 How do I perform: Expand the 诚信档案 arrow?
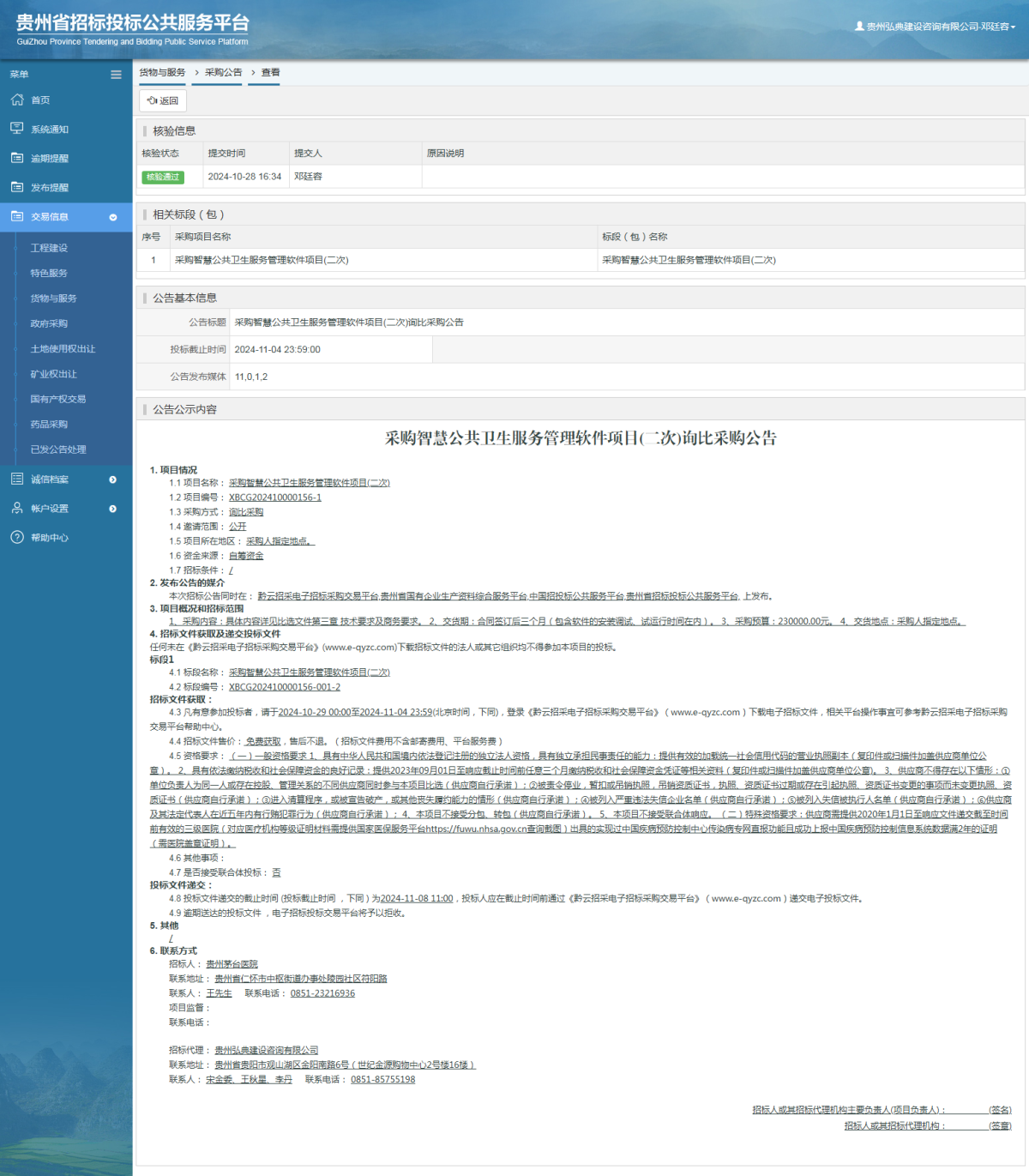coord(111,479)
